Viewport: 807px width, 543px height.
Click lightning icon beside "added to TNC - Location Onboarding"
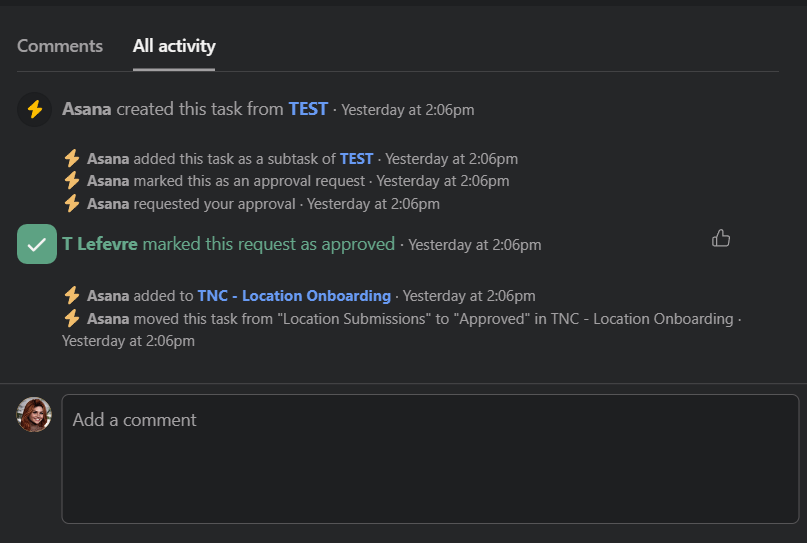coord(72,296)
